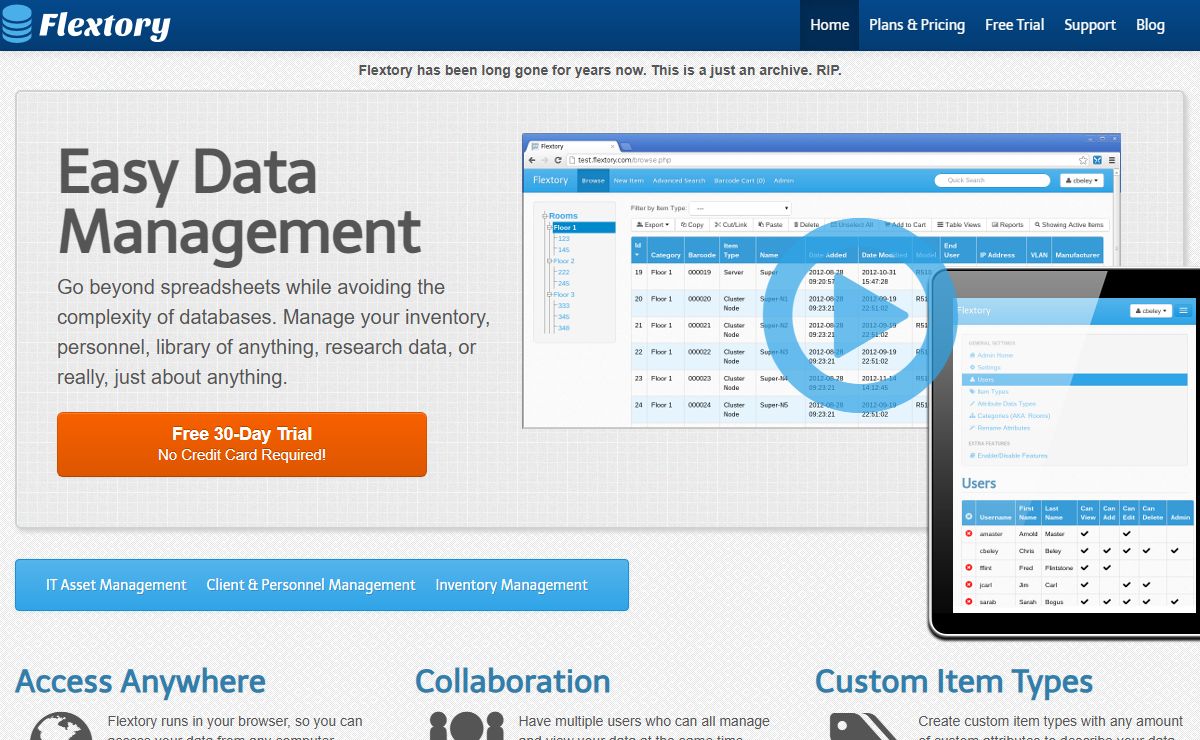Click Enable/Disable Features on tablet screenshot

pos(1008,456)
